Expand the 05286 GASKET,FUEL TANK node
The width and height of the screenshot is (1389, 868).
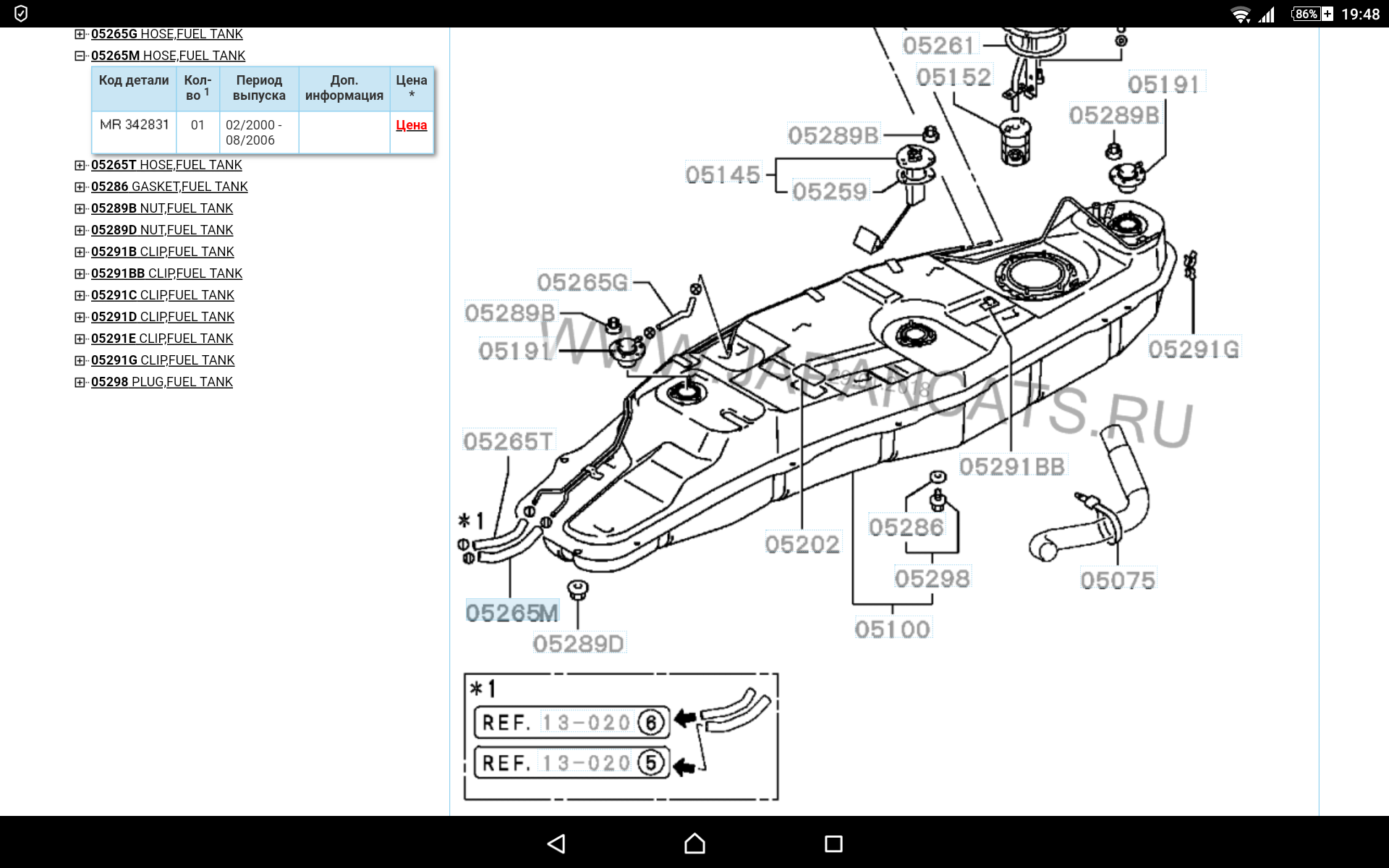[x=80, y=187]
